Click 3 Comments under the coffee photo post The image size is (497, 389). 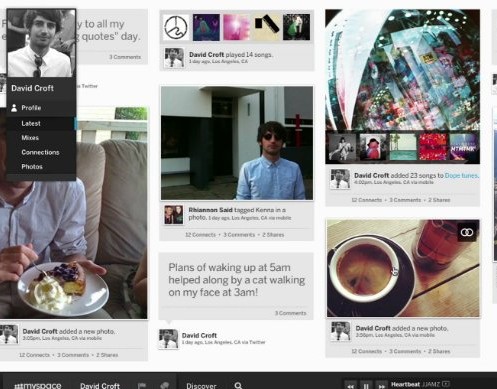click(x=405, y=351)
